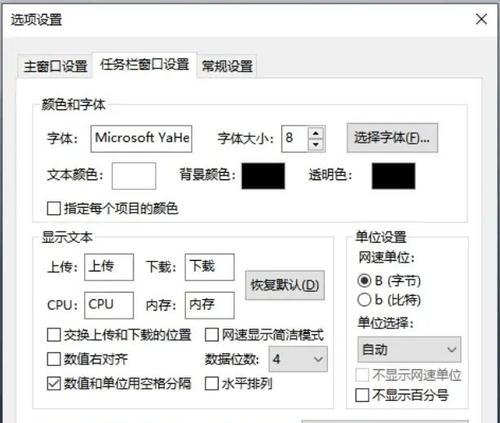The width and height of the screenshot is (500, 423).
Task: Pick the white 文本颜色 swatch
Action: [134, 176]
